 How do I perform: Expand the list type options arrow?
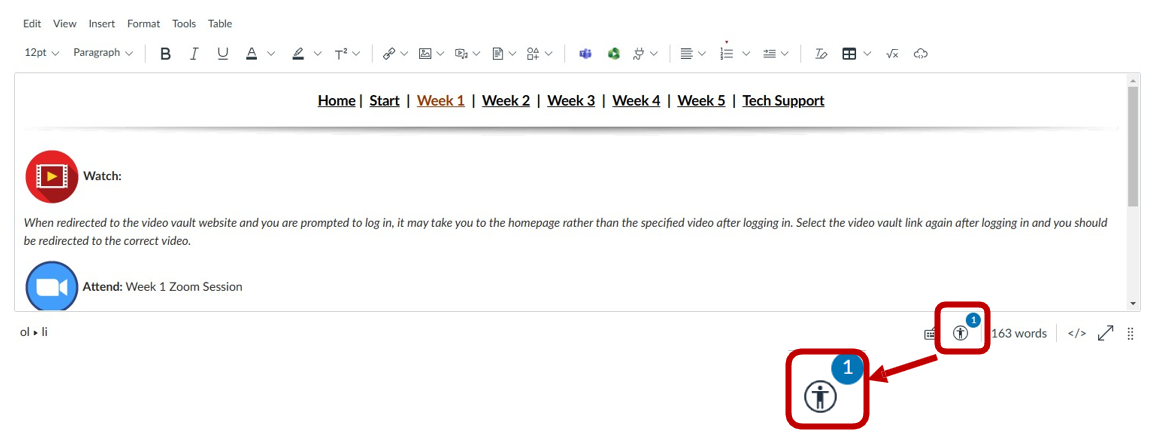click(x=745, y=54)
